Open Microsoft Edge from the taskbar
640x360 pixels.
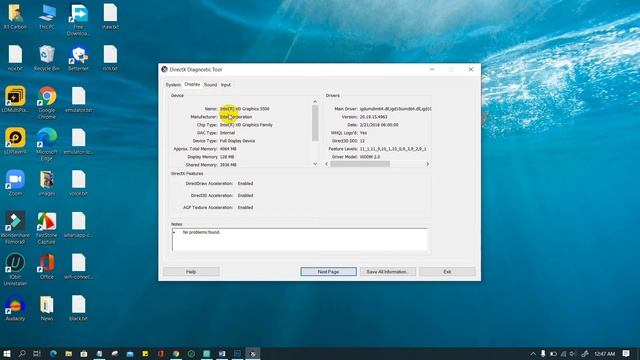(53, 353)
